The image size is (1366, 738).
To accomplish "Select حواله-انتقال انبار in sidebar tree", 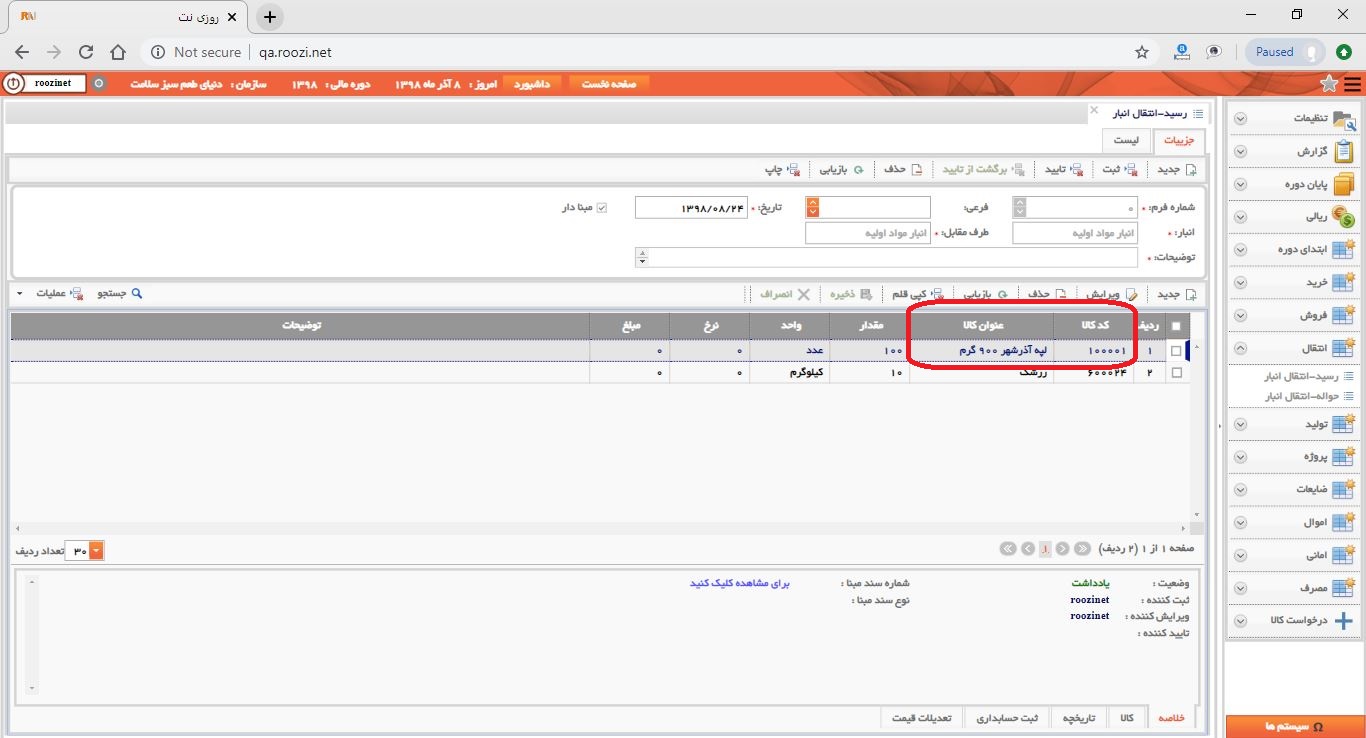I will tap(1301, 396).
